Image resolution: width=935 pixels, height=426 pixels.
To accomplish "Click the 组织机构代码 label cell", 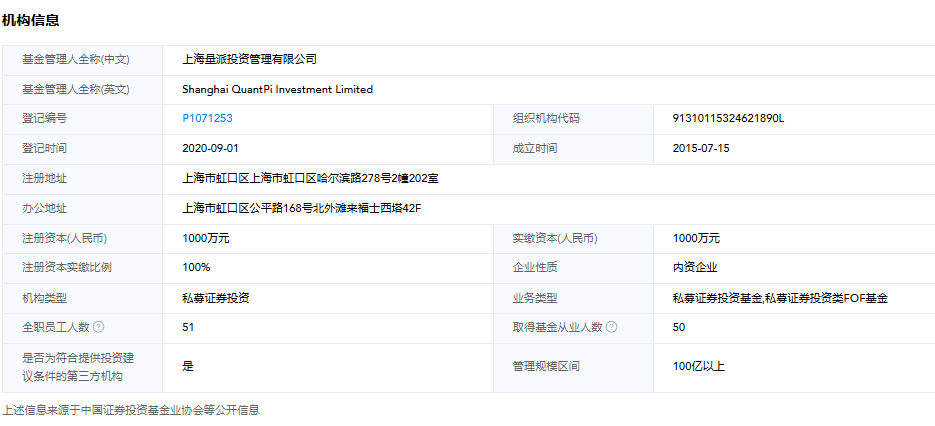I will pos(545,118).
